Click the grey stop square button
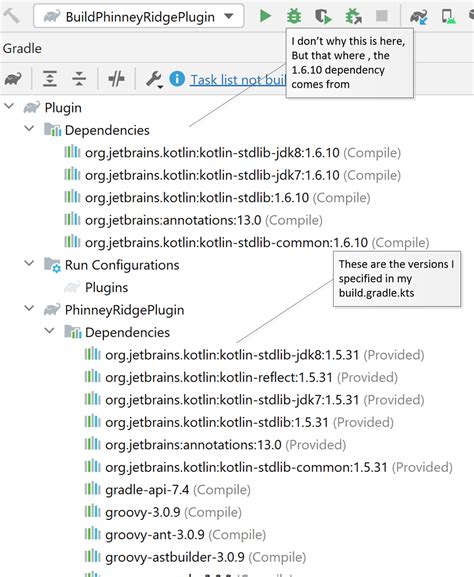This screenshot has width=474, height=577. [382, 16]
